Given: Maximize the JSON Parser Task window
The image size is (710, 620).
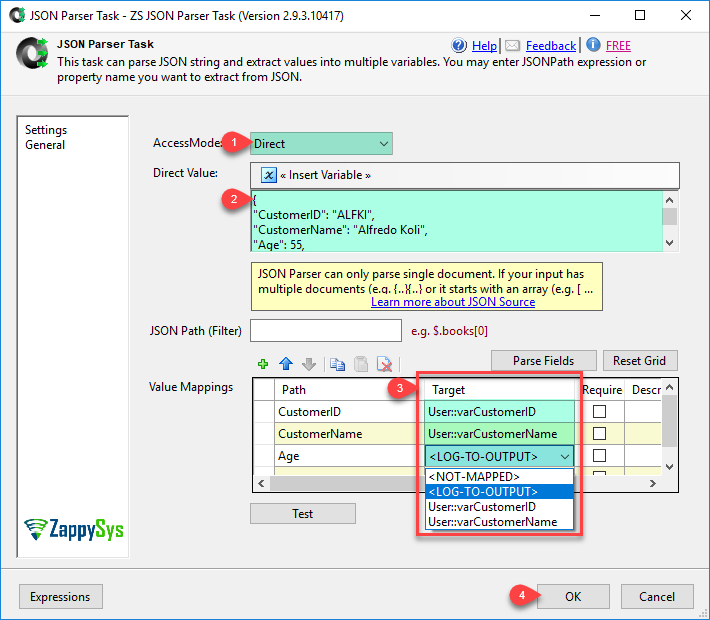Looking at the screenshot, I should pyautogui.click(x=640, y=15).
